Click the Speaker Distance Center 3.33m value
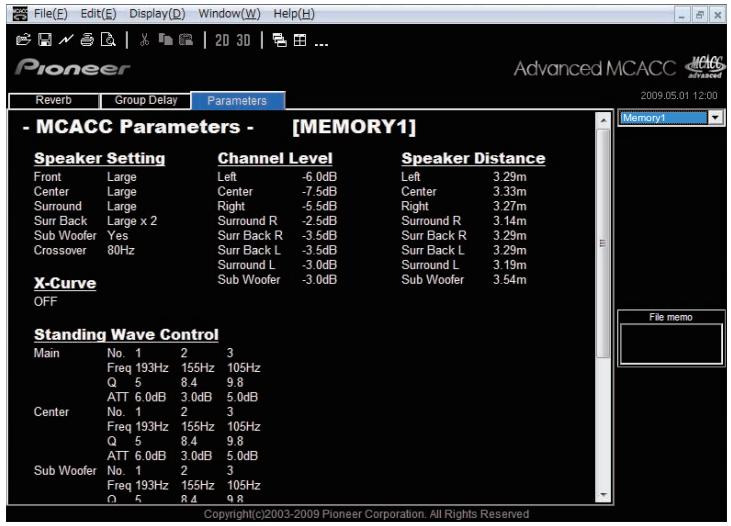This screenshot has height=526, width=731. [x=510, y=192]
